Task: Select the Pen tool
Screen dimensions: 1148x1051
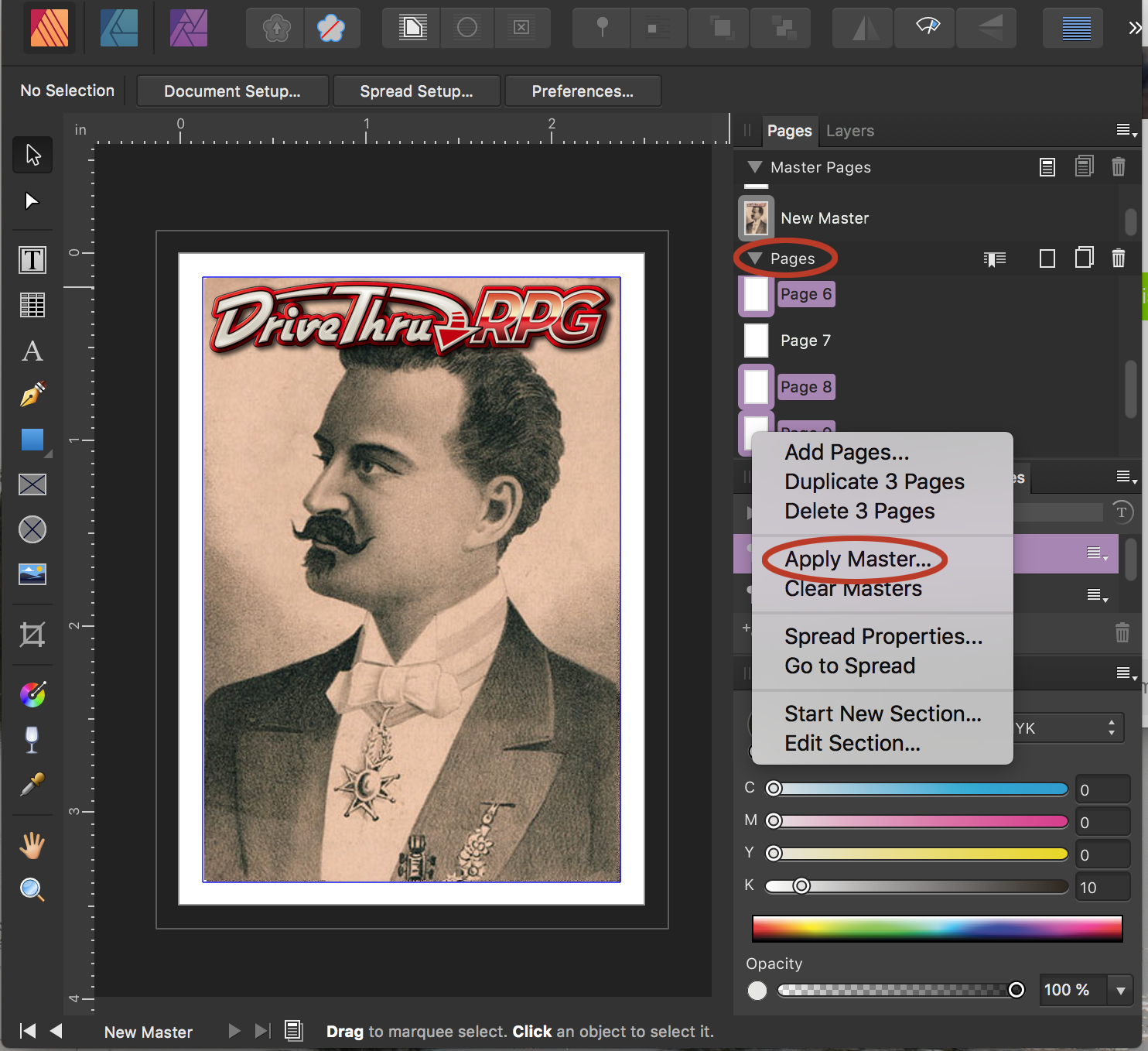Action: (32, 395)
